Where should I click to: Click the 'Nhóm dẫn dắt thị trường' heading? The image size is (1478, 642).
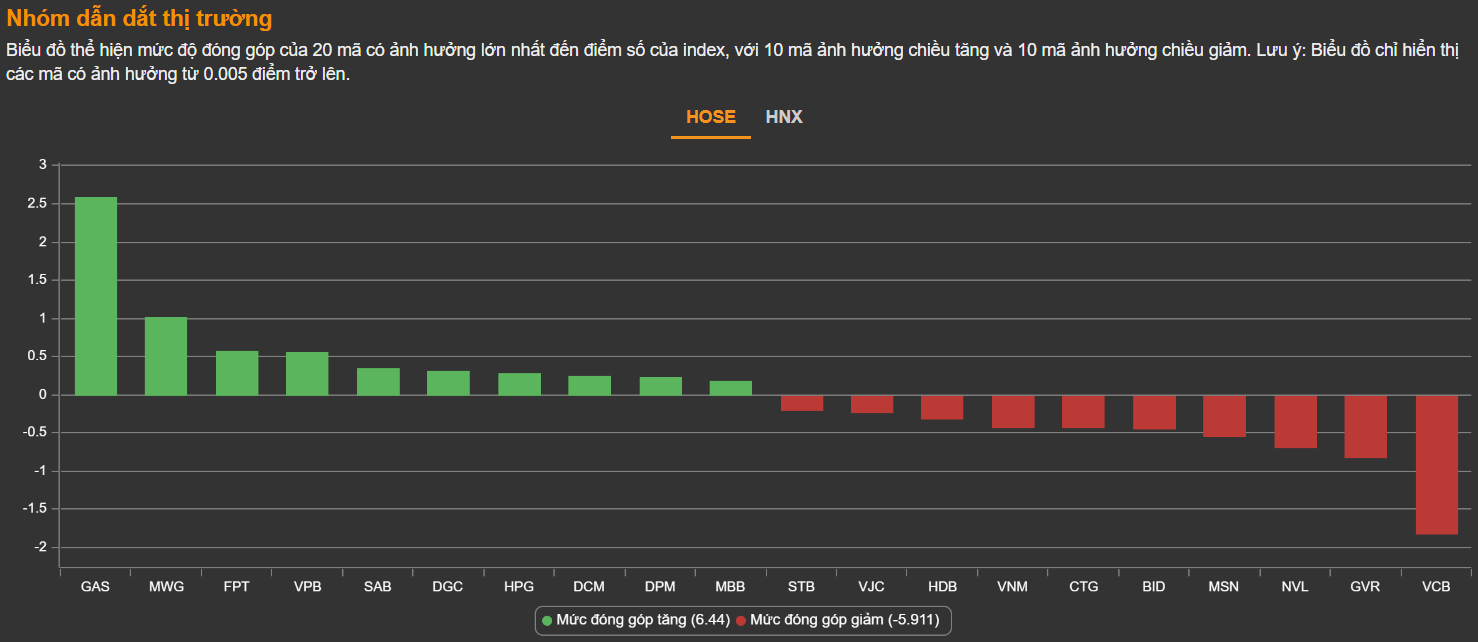[139, 18]
